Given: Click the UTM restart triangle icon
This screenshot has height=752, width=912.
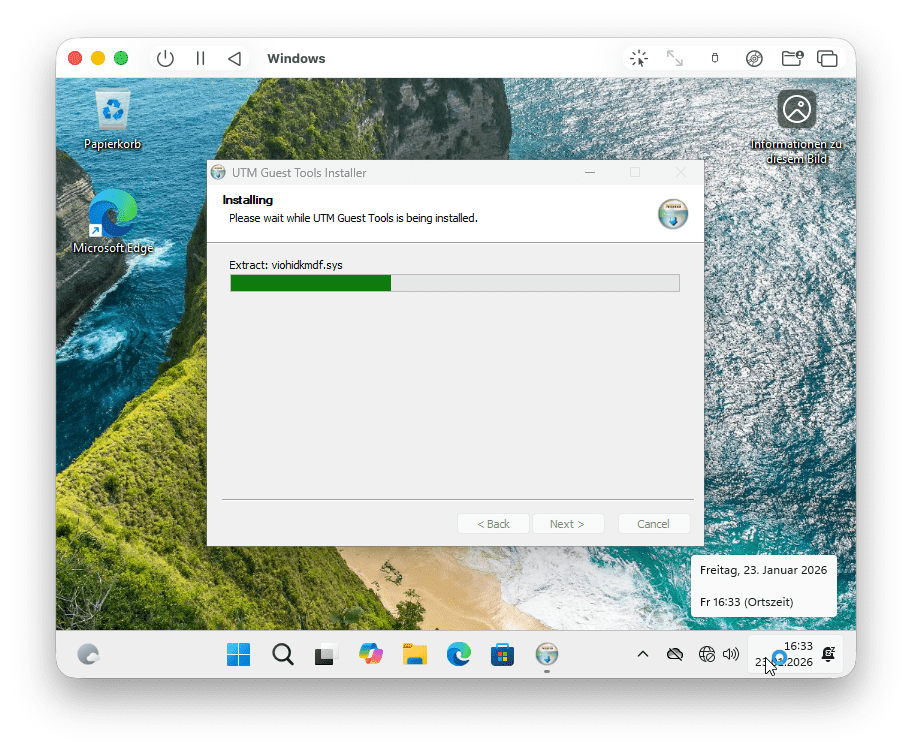Looking at the screenshot, I should tap(234, 58).
